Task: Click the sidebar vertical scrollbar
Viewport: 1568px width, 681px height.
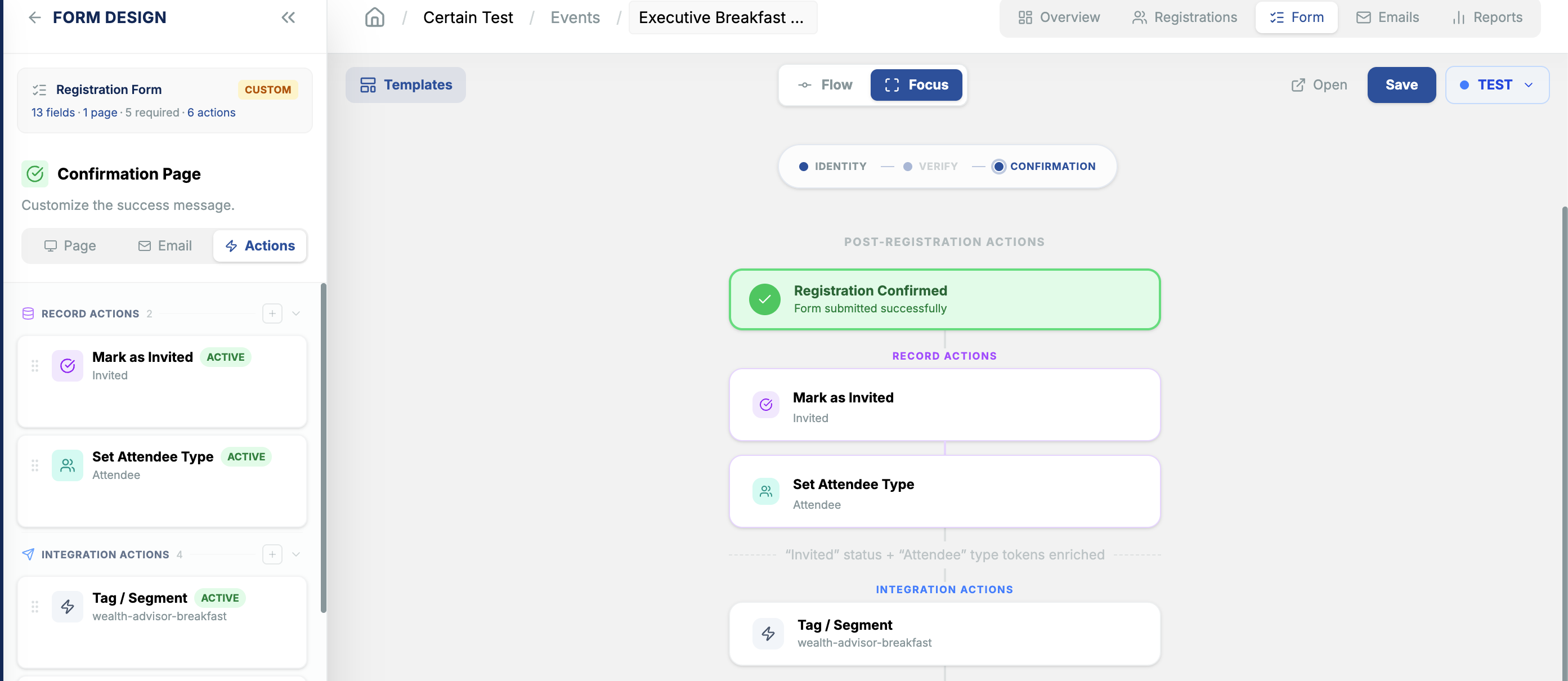Action: coord(324,448)
